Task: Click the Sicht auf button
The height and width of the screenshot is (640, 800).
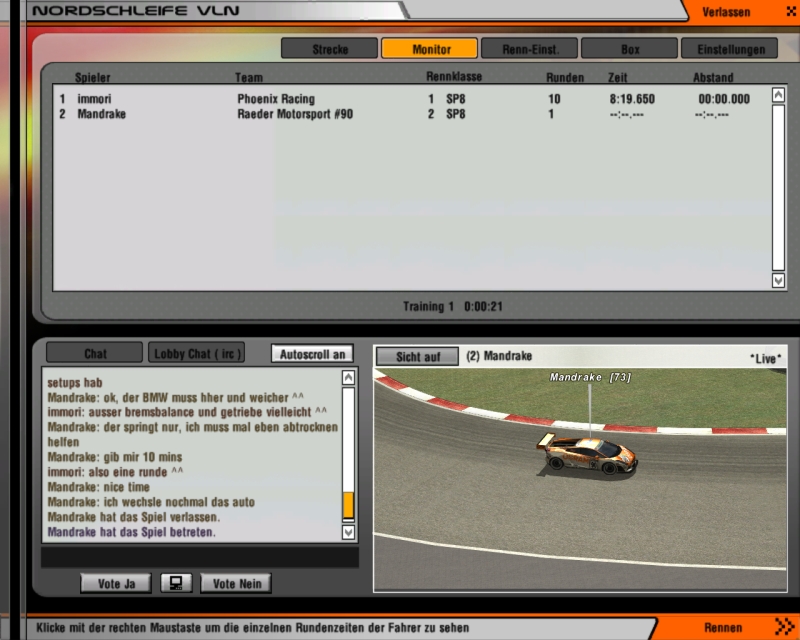Action: coord(416,356)
